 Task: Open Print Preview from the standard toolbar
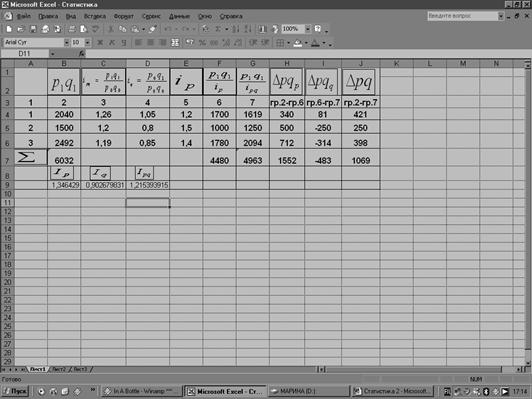[x=83, y=29]
